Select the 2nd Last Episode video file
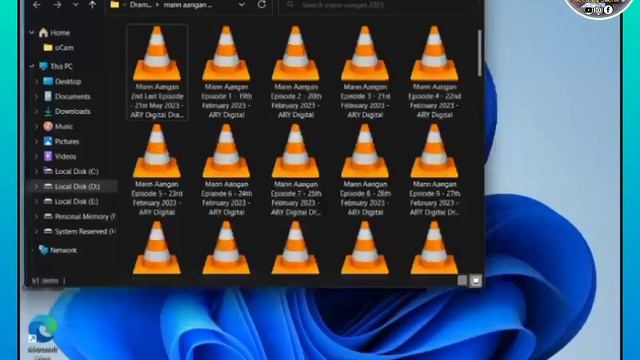Viewport: 640px width, 360px height. [157, 72]
